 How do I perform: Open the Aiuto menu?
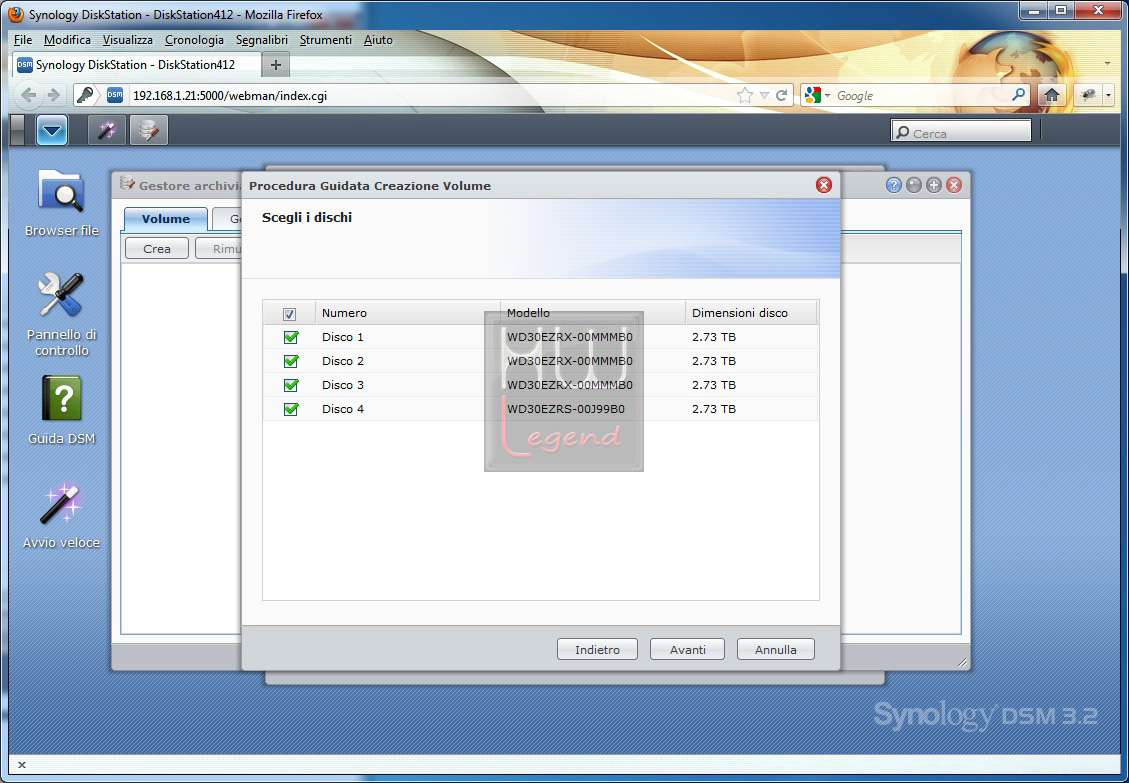point(378,40)
